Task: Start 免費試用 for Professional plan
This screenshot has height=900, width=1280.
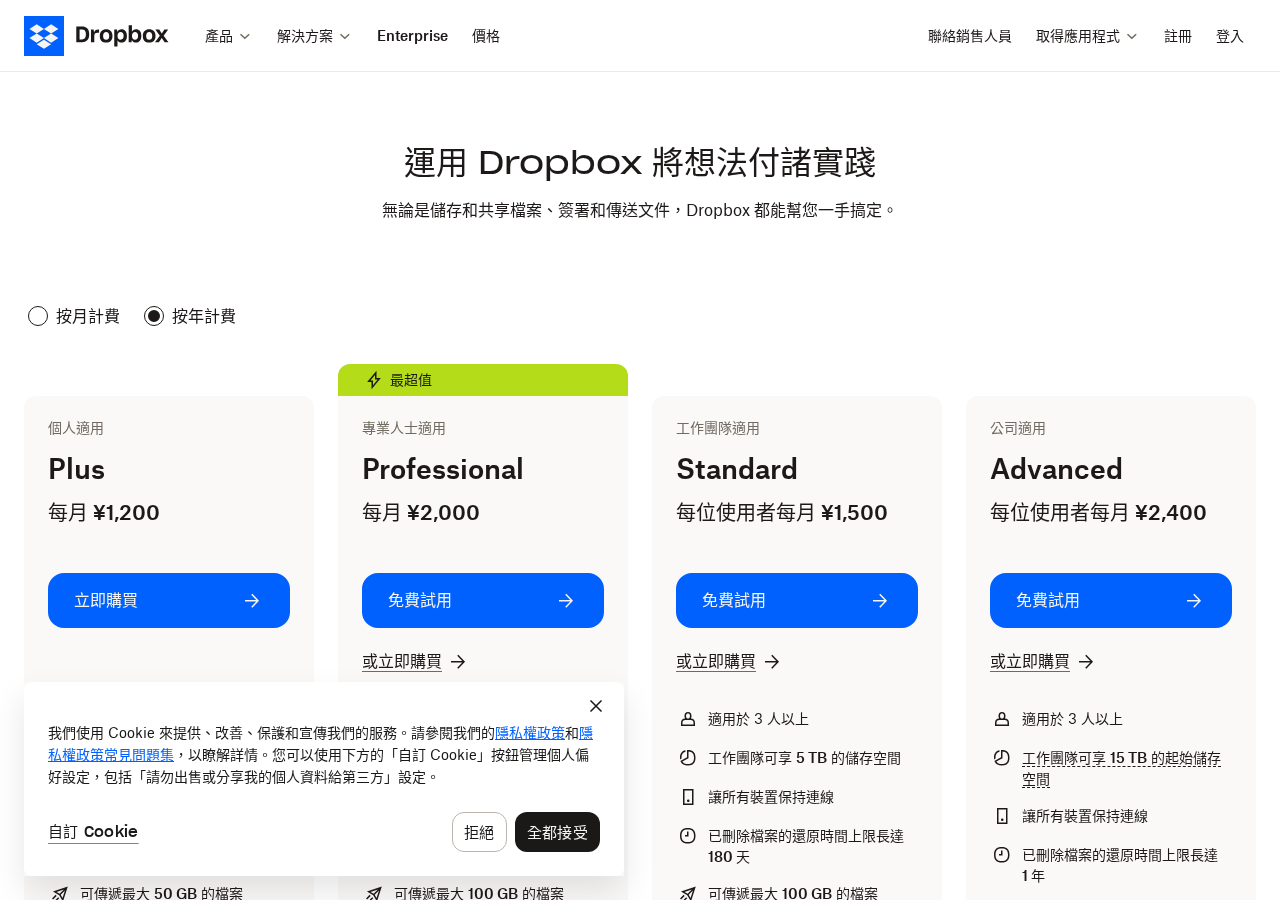Action: [483, 600]
